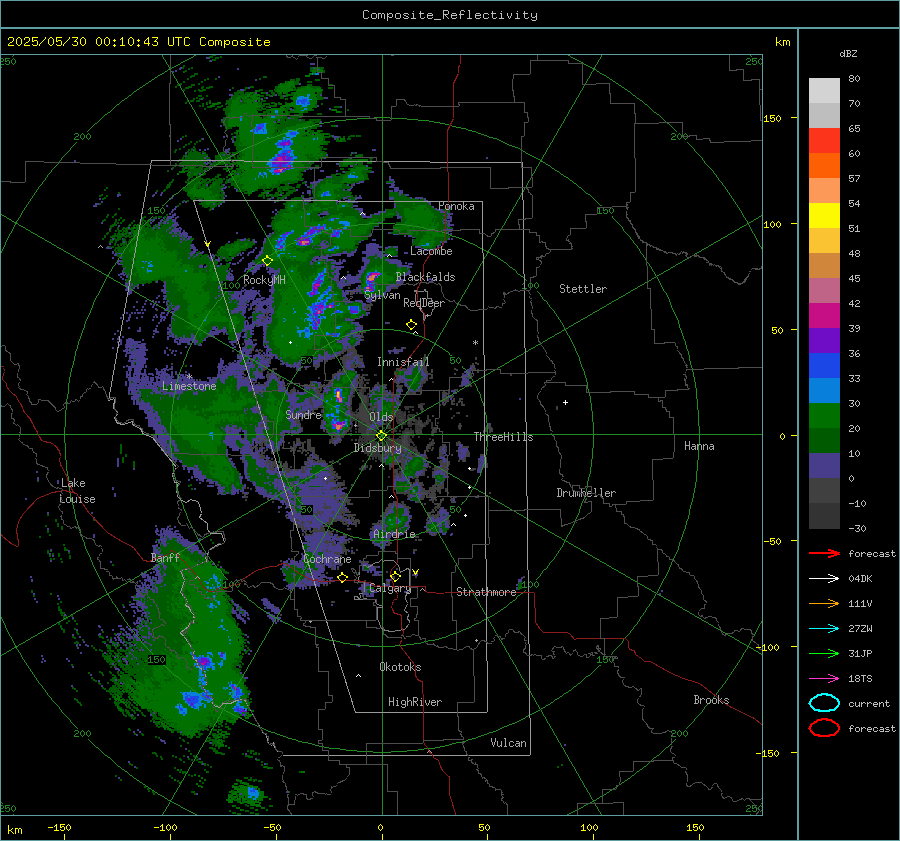Click the ThreeHills city label

coord(503,437)
